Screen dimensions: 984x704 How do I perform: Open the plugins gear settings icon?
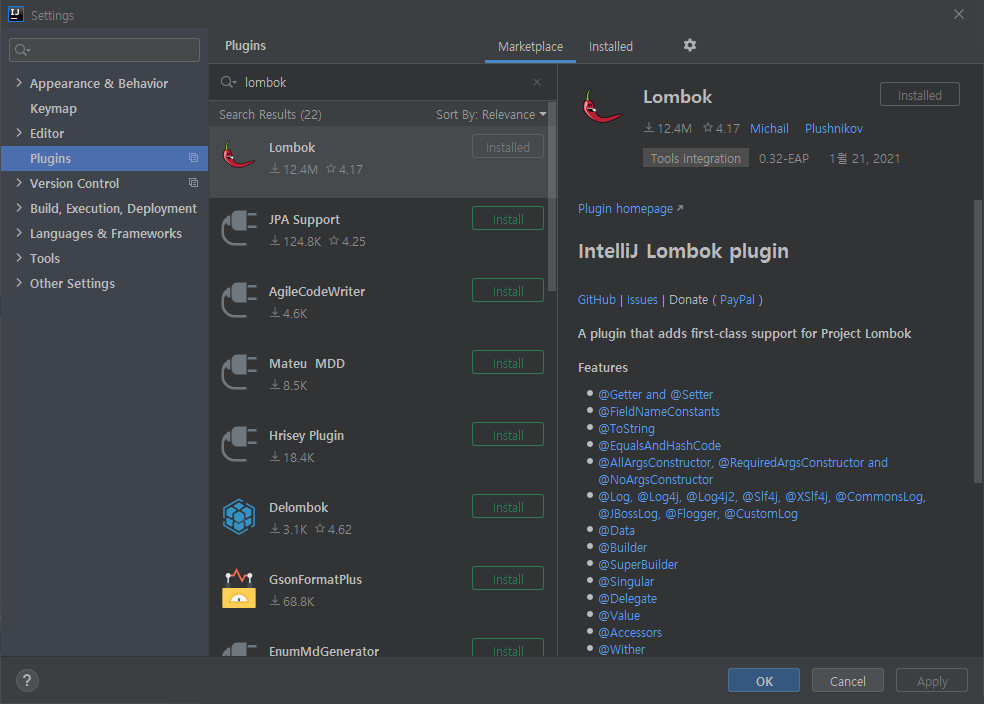tap(690, 45)
